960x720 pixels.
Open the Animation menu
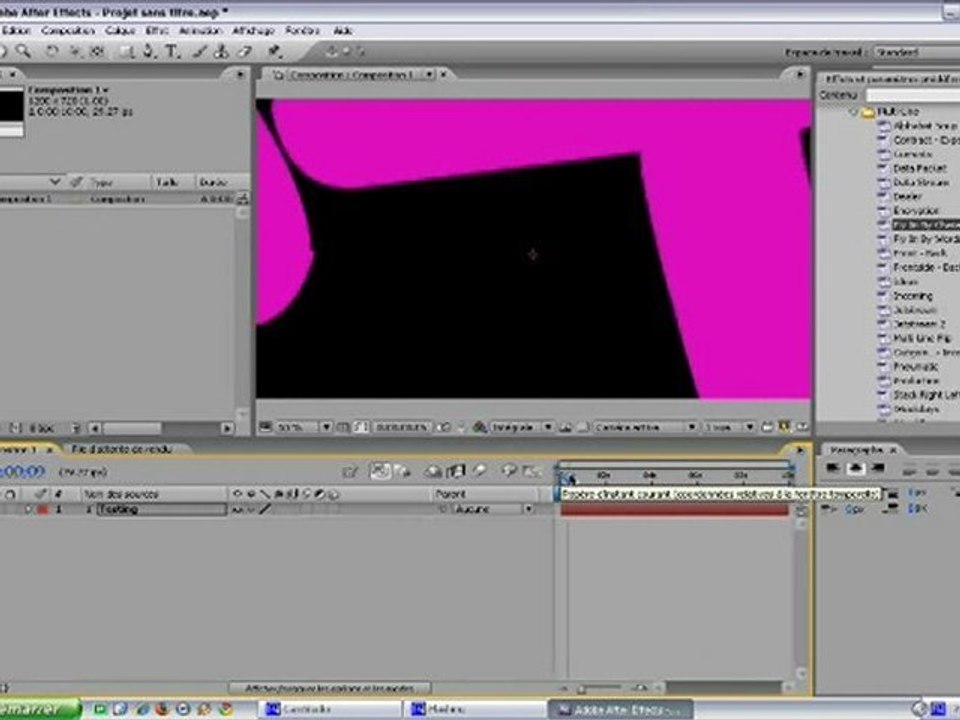(x=200, y=31)
